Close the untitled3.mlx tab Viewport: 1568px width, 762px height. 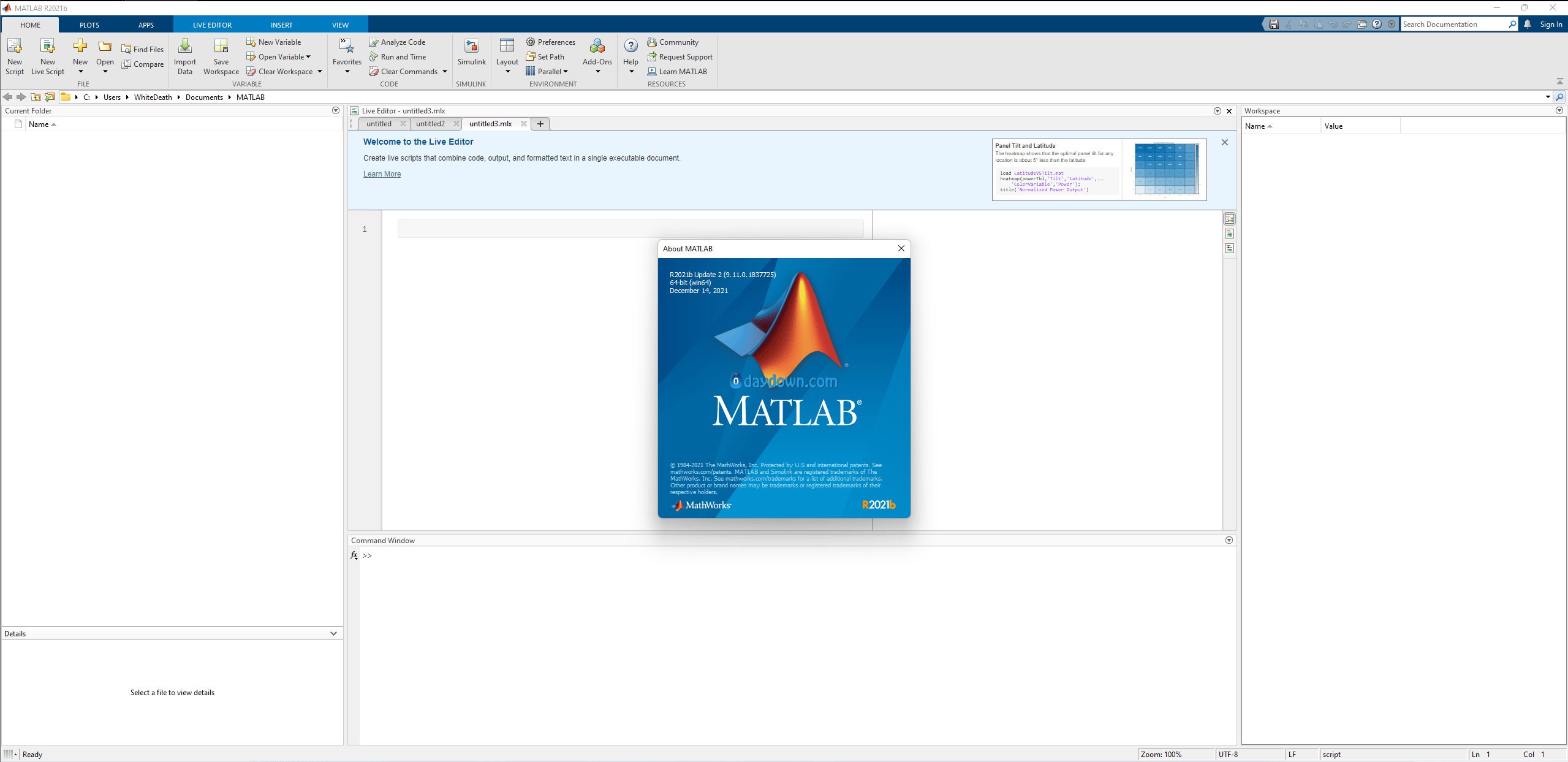[523, 124]
